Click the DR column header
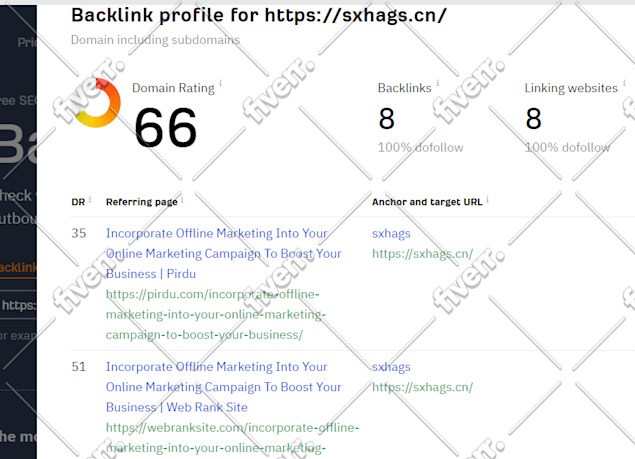The image size is (635, 459). 78,202
